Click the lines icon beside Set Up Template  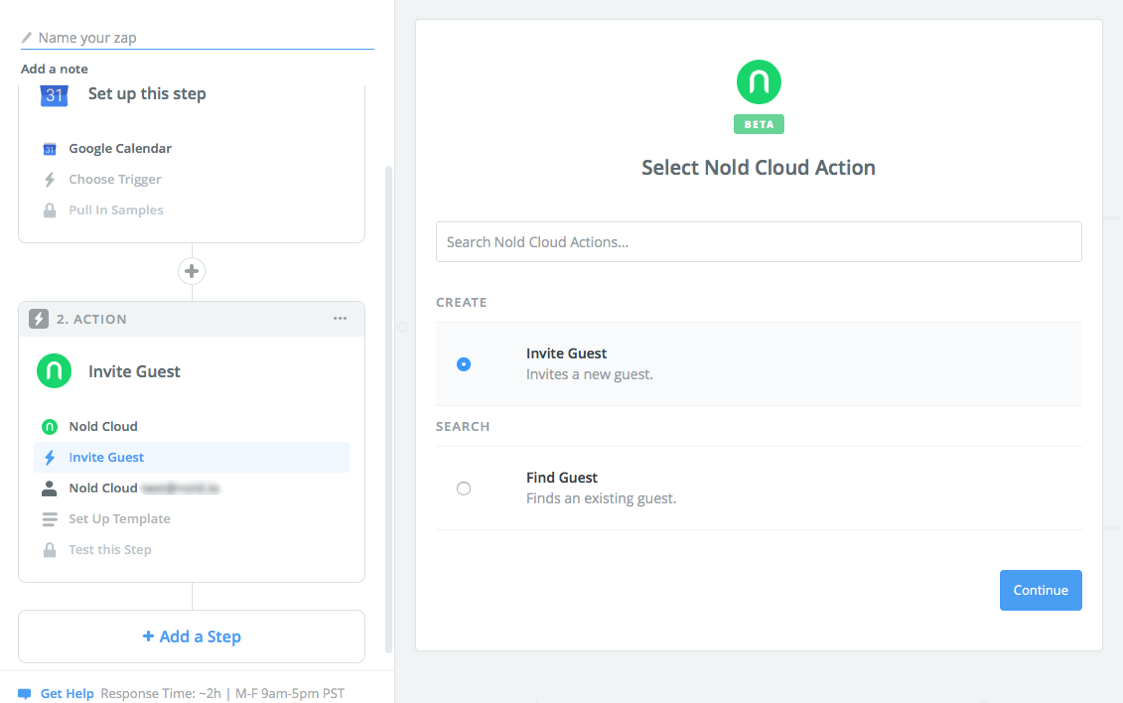(49, 519)
